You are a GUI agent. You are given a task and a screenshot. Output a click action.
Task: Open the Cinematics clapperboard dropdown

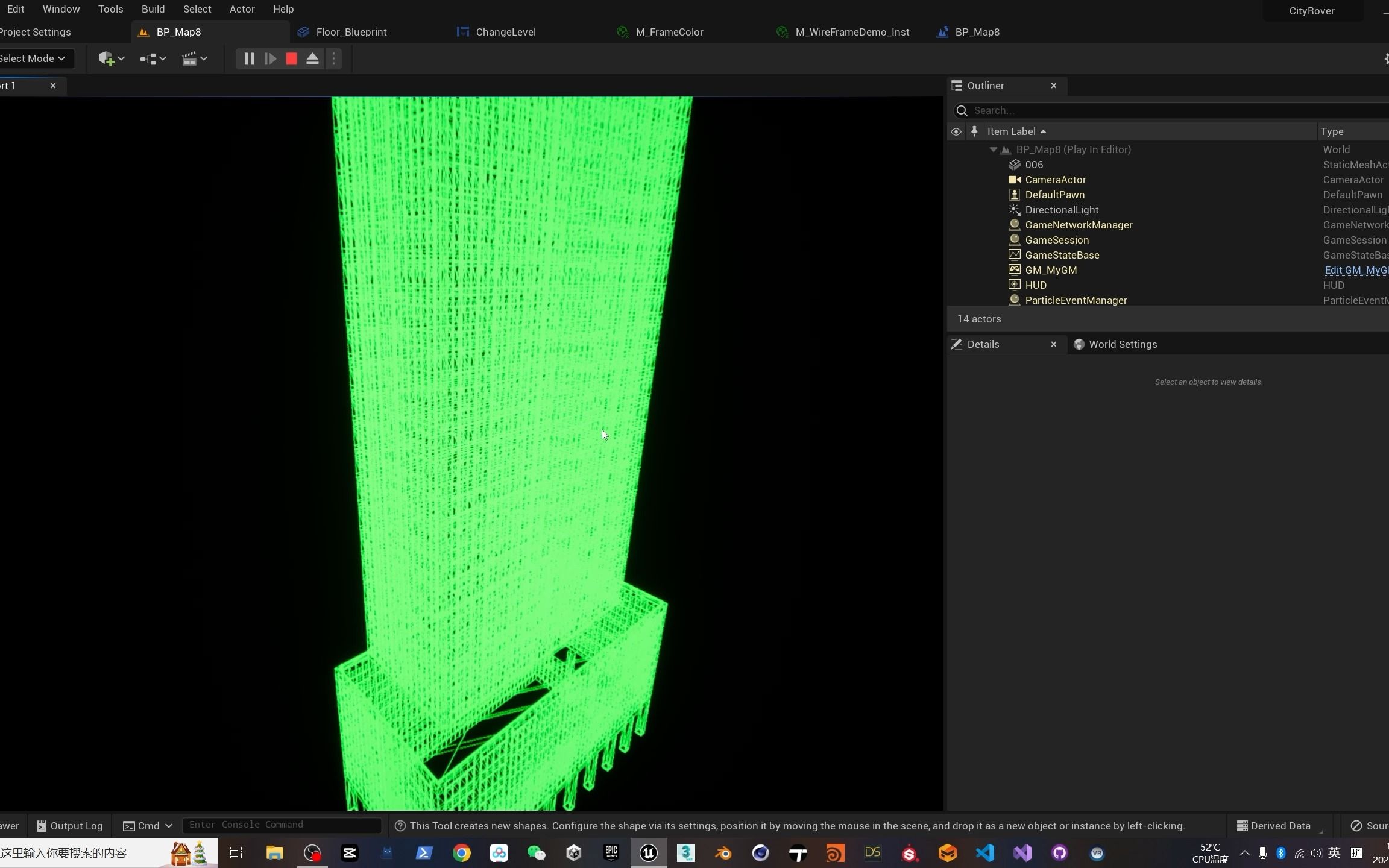194,58
